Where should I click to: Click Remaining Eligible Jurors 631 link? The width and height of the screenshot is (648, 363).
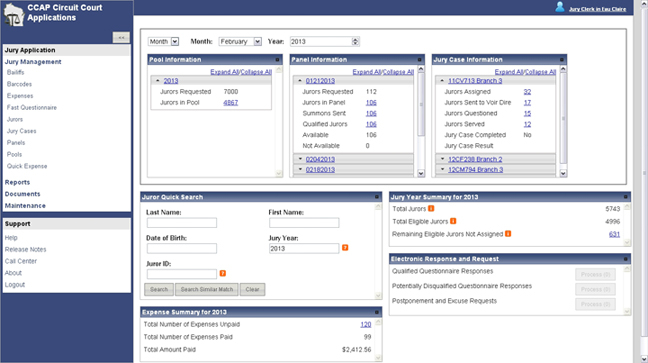(x=614, y=234)
